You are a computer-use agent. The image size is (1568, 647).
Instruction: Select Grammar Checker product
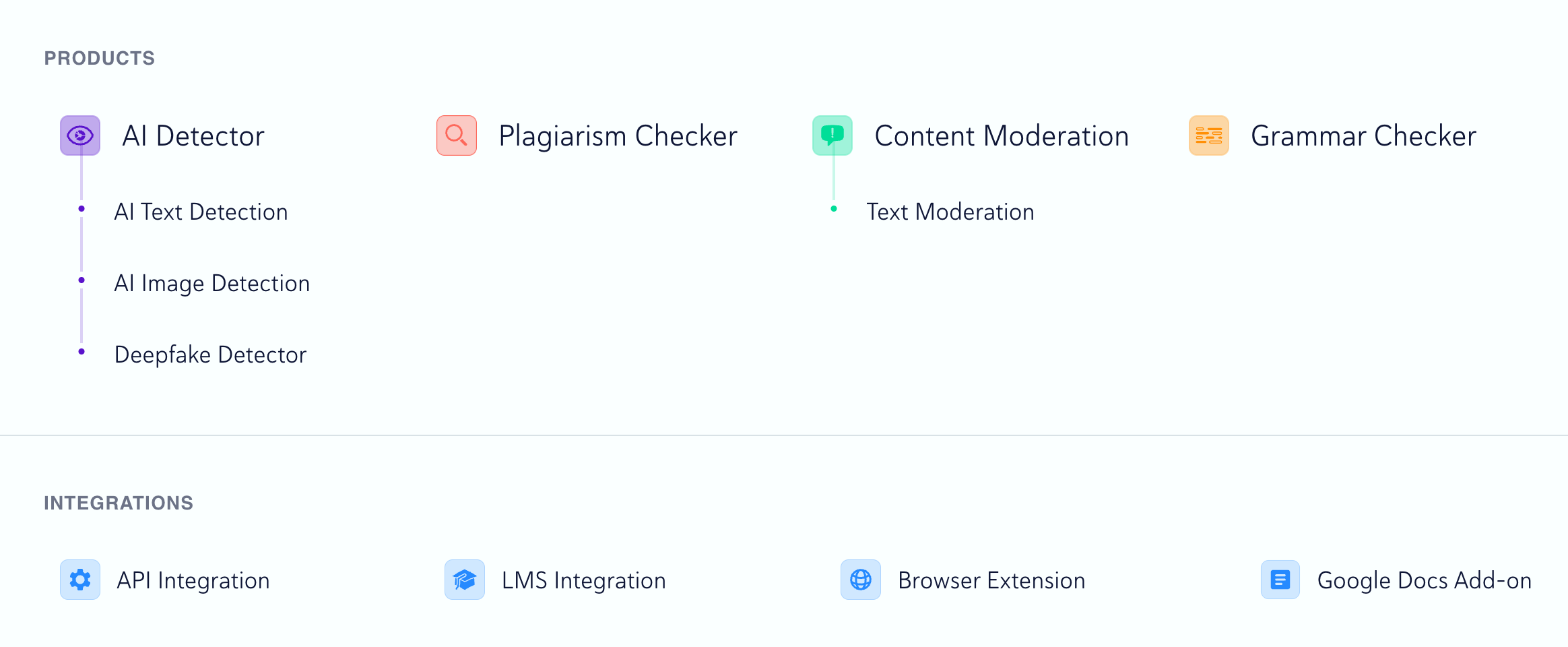point(1363,136)
